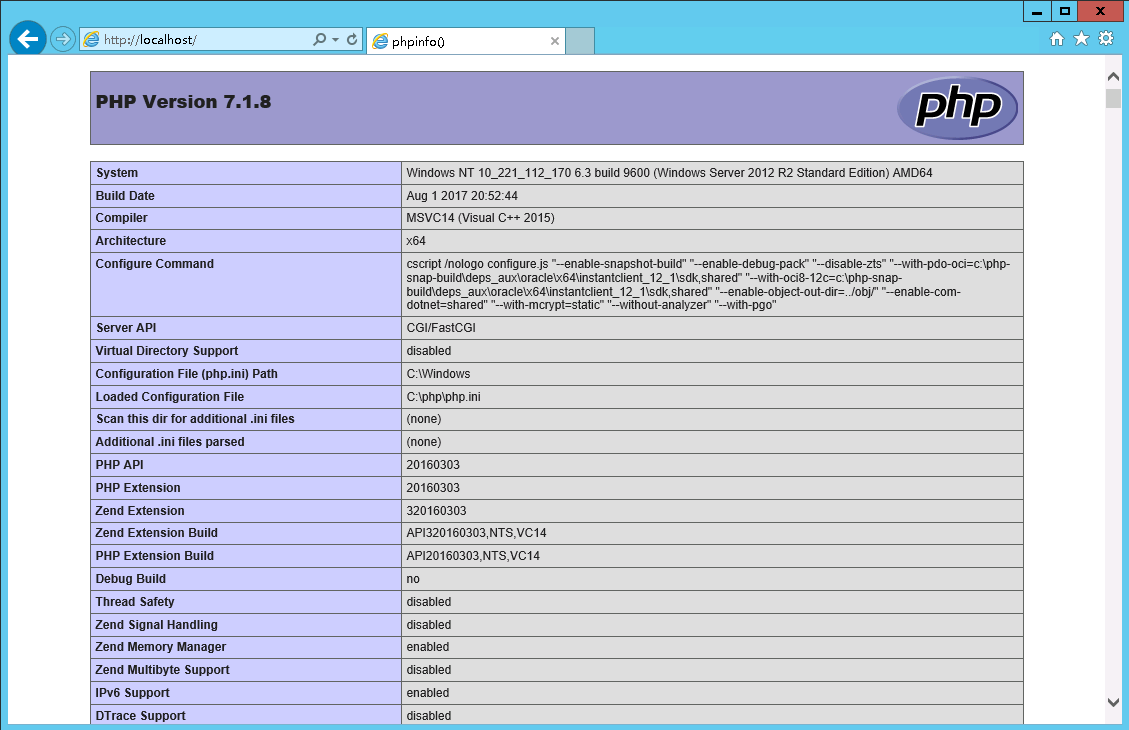Open the Tools gear menu
The height and width of the screenshot is (730, 1129).
tap(1106, 39)
